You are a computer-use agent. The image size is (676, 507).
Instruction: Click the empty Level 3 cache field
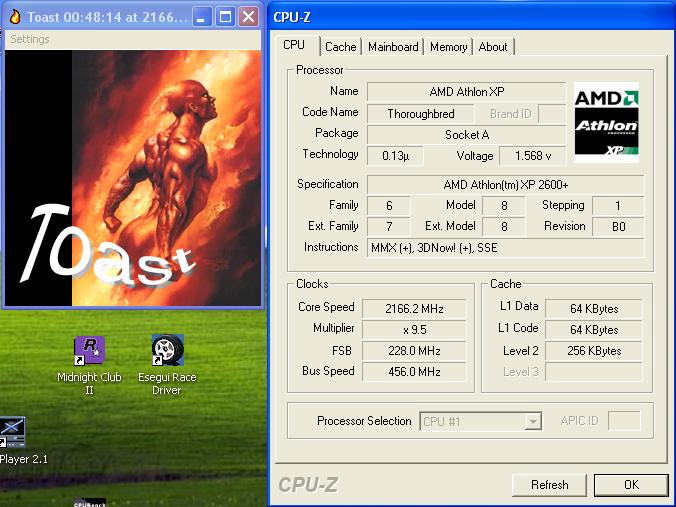tap(594, 372)
